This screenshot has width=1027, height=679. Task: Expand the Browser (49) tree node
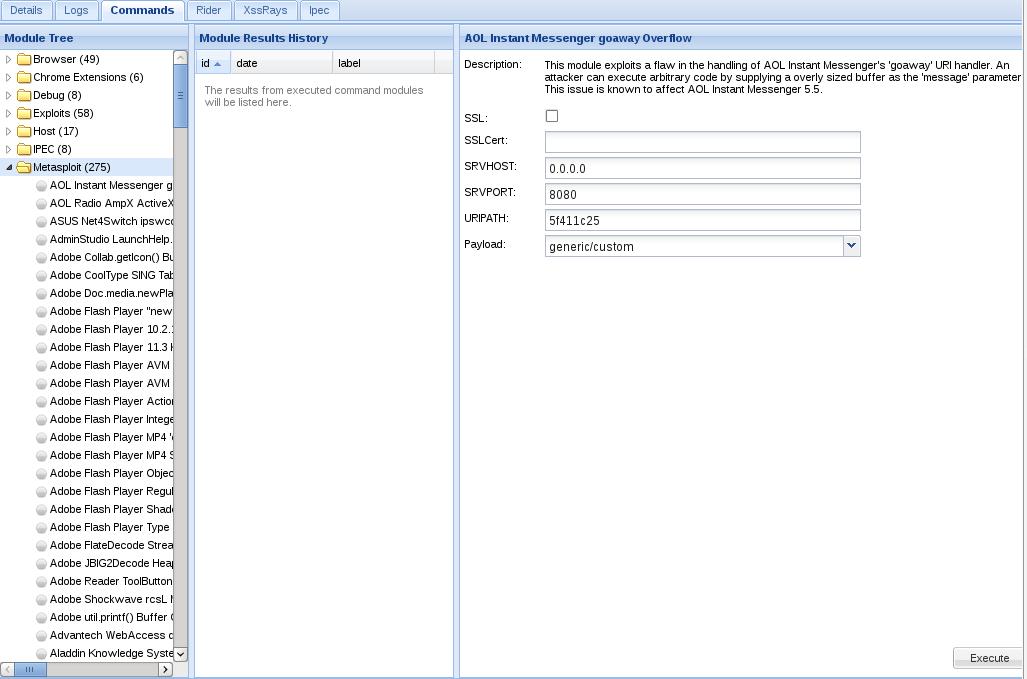[x=9, y=60]
